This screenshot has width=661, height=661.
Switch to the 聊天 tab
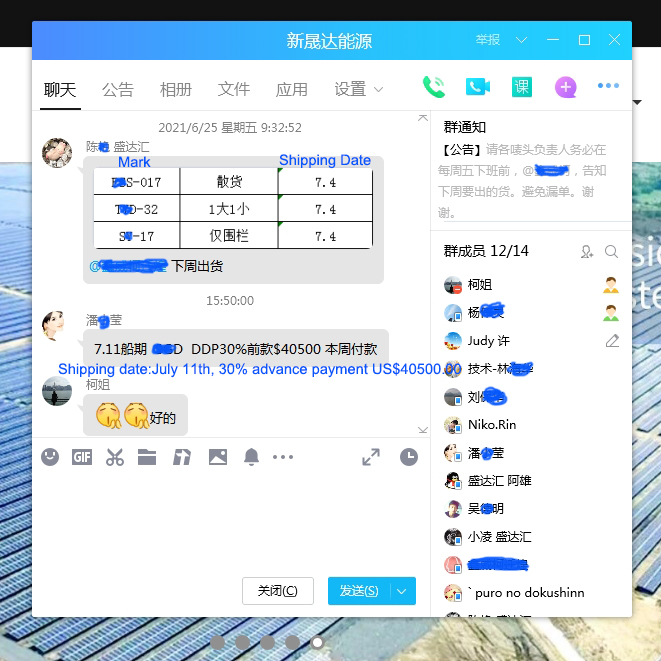60,90
